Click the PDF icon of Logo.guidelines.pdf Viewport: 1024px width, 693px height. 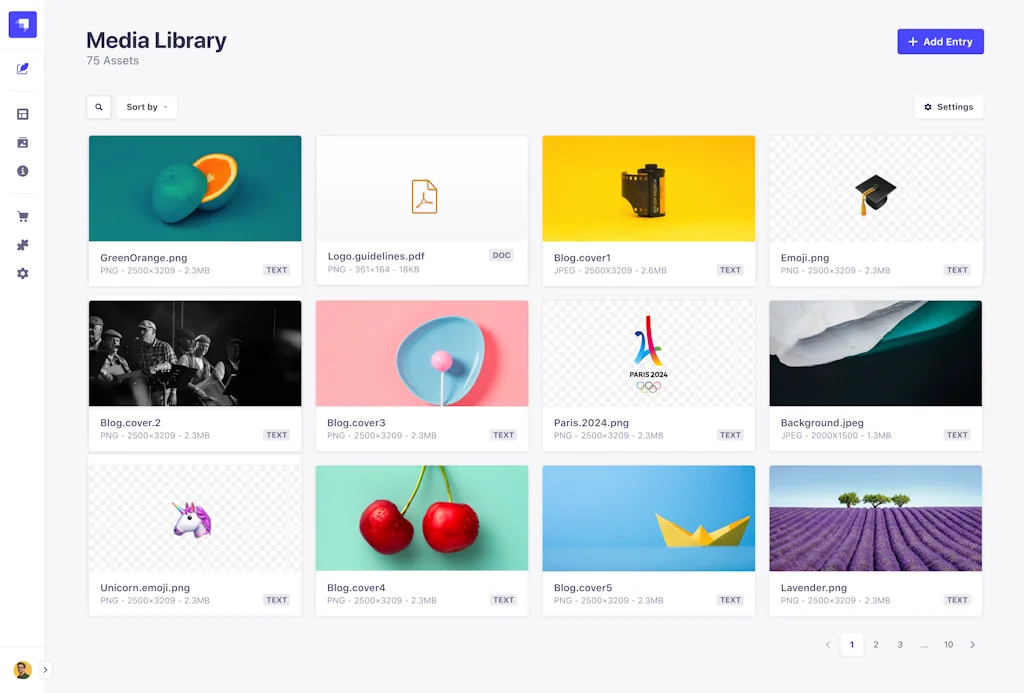tap(424, 197)
